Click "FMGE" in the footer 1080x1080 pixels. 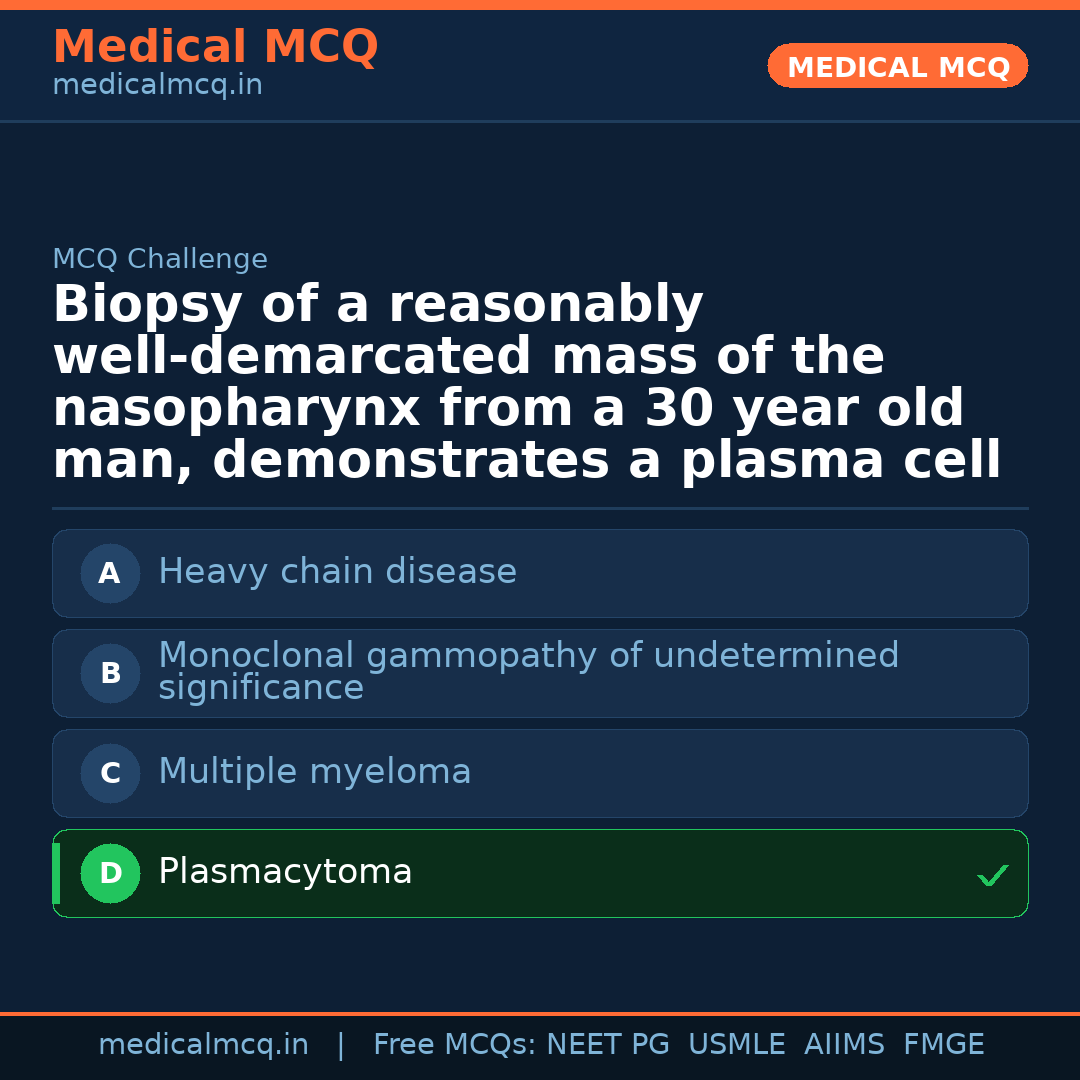(943, 1045)
